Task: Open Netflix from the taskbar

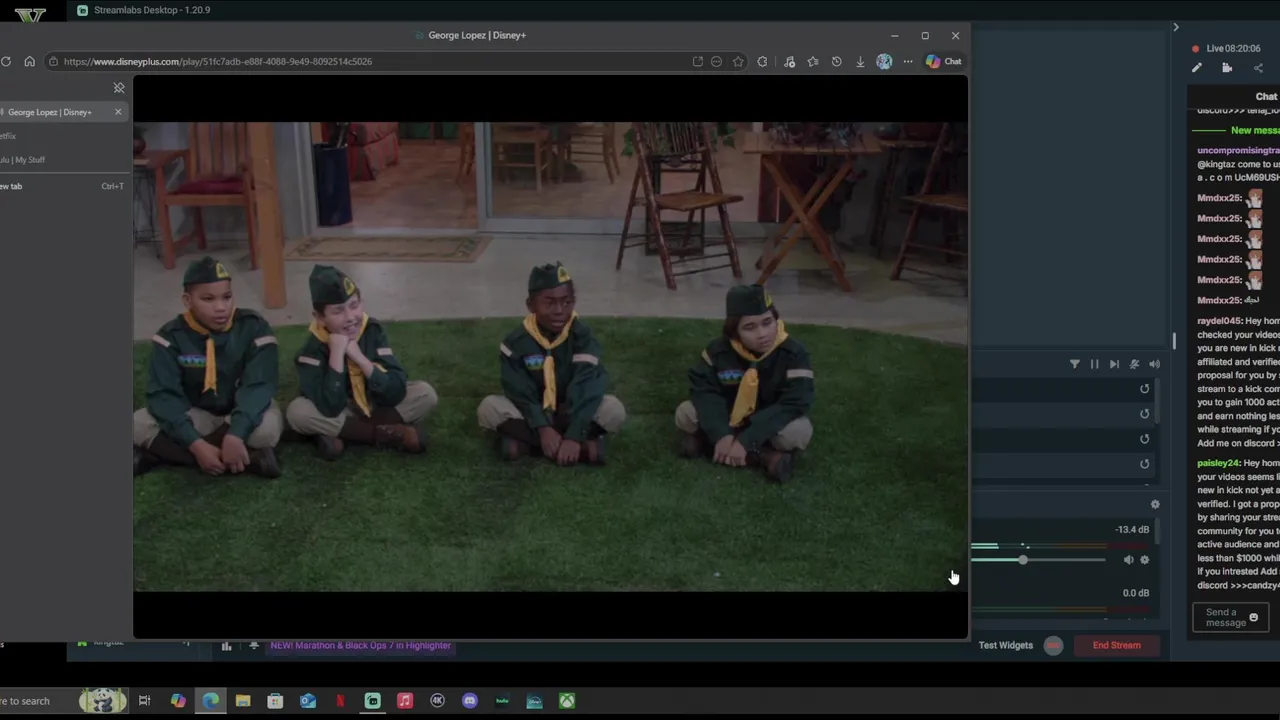Action: 340,701
